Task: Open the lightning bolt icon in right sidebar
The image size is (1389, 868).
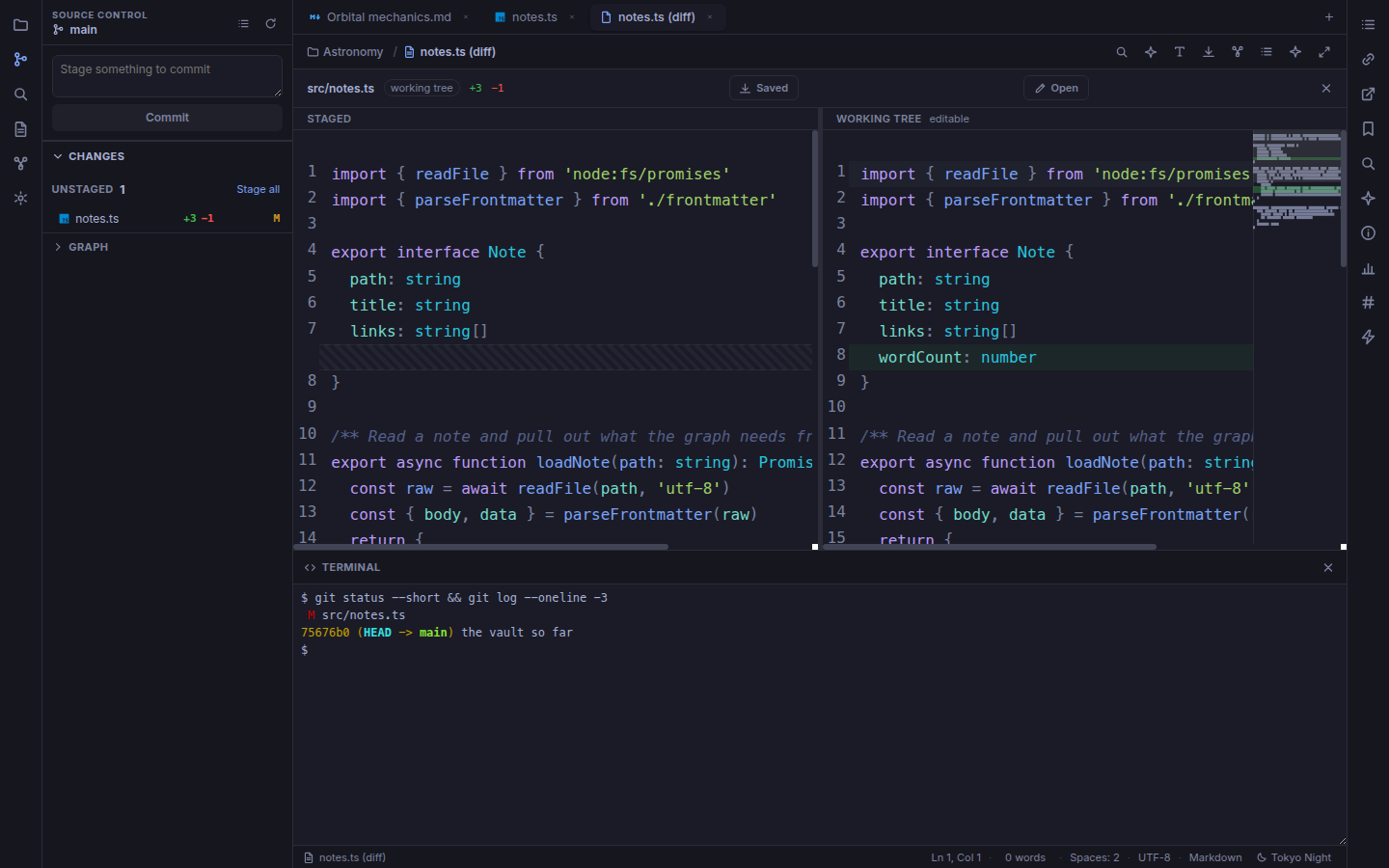Action: pyautogui.click(x=1368, y=338)
